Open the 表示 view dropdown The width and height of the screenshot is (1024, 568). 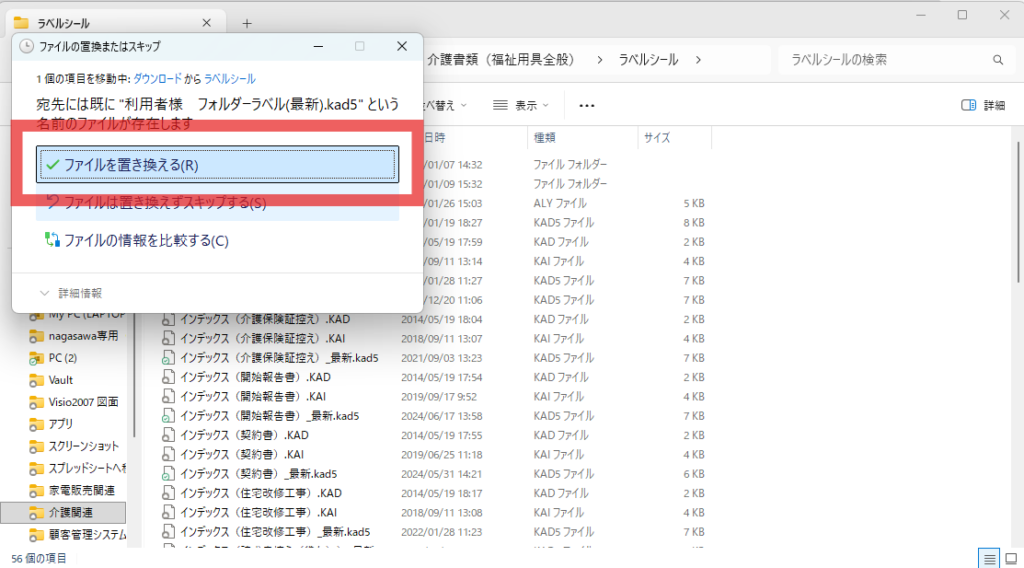pyautogui.click(x=520, y=105)
